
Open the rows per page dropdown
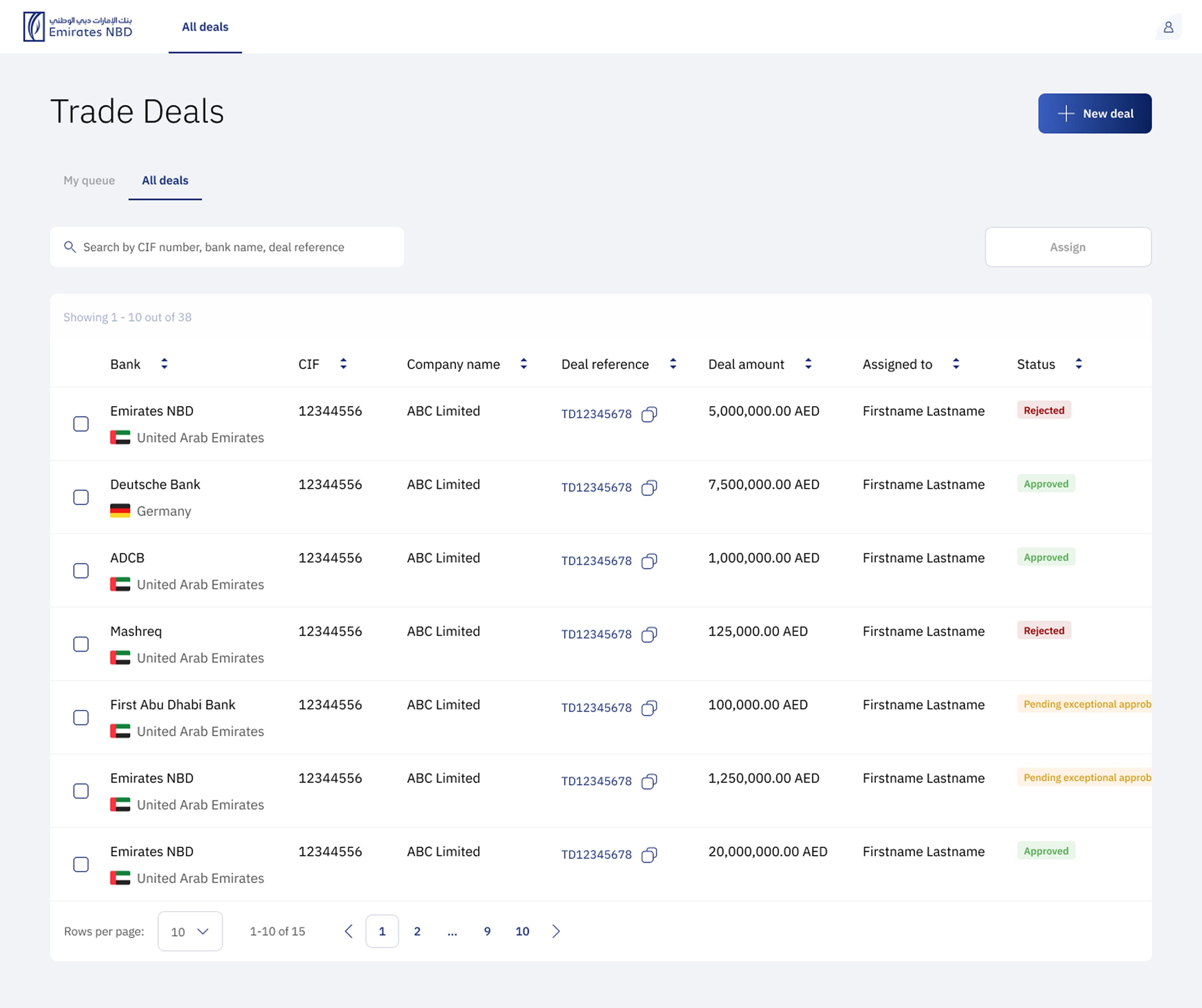point(190,931)
